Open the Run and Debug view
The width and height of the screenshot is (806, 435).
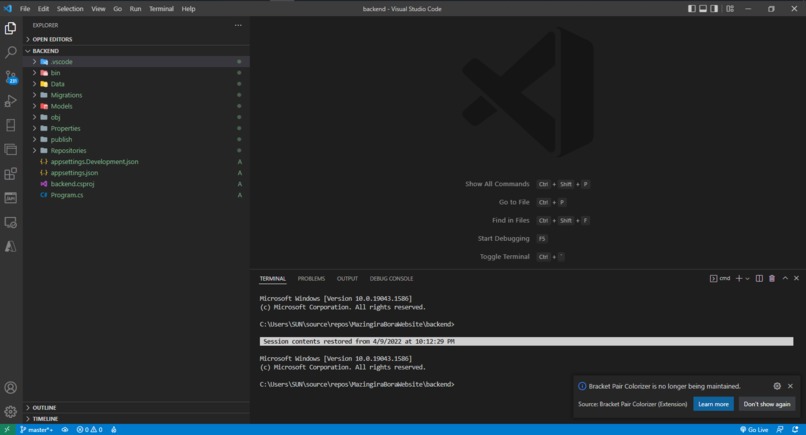[x=10, y=101]
